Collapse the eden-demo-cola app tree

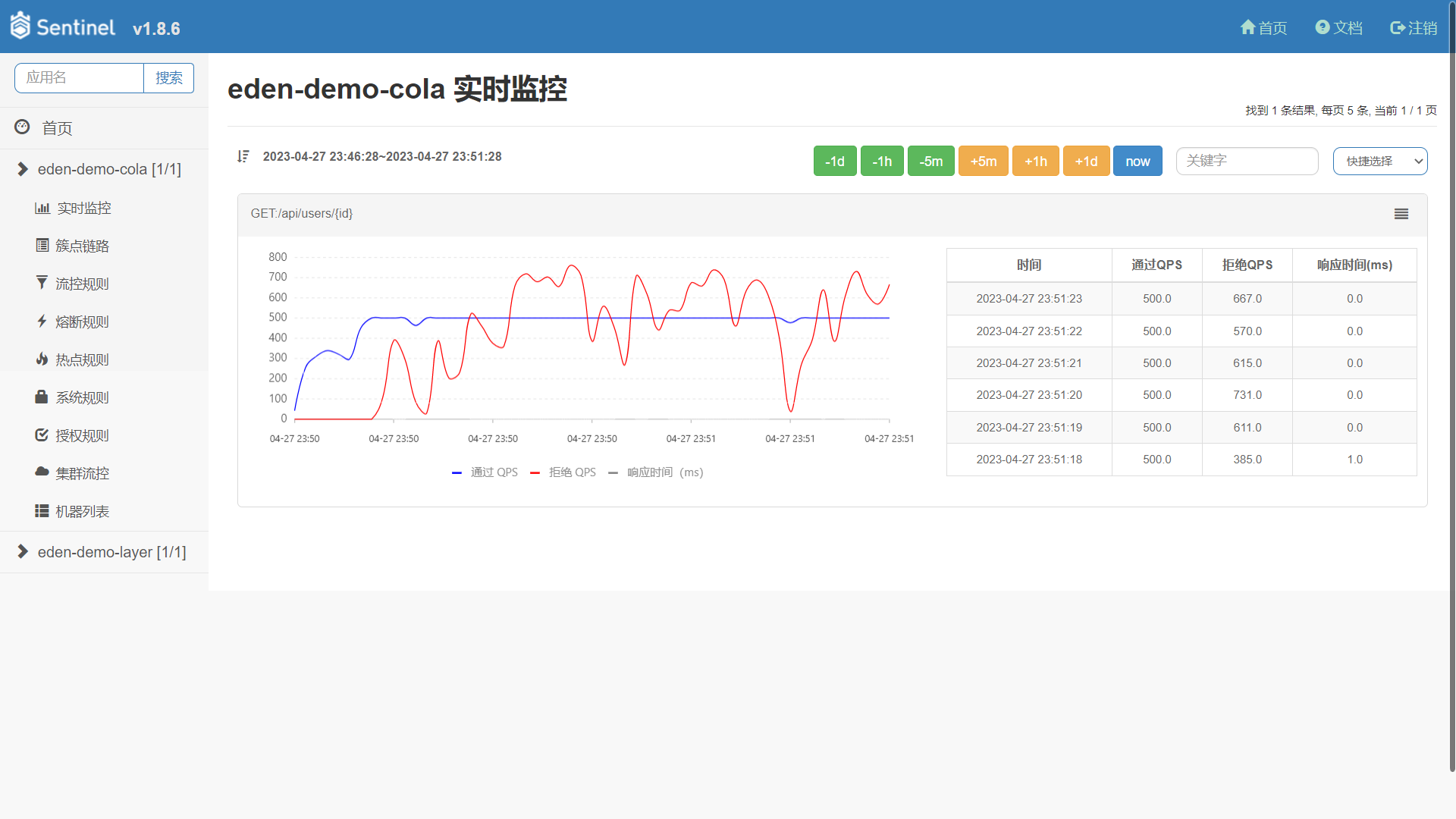click(x=23, y=169)
